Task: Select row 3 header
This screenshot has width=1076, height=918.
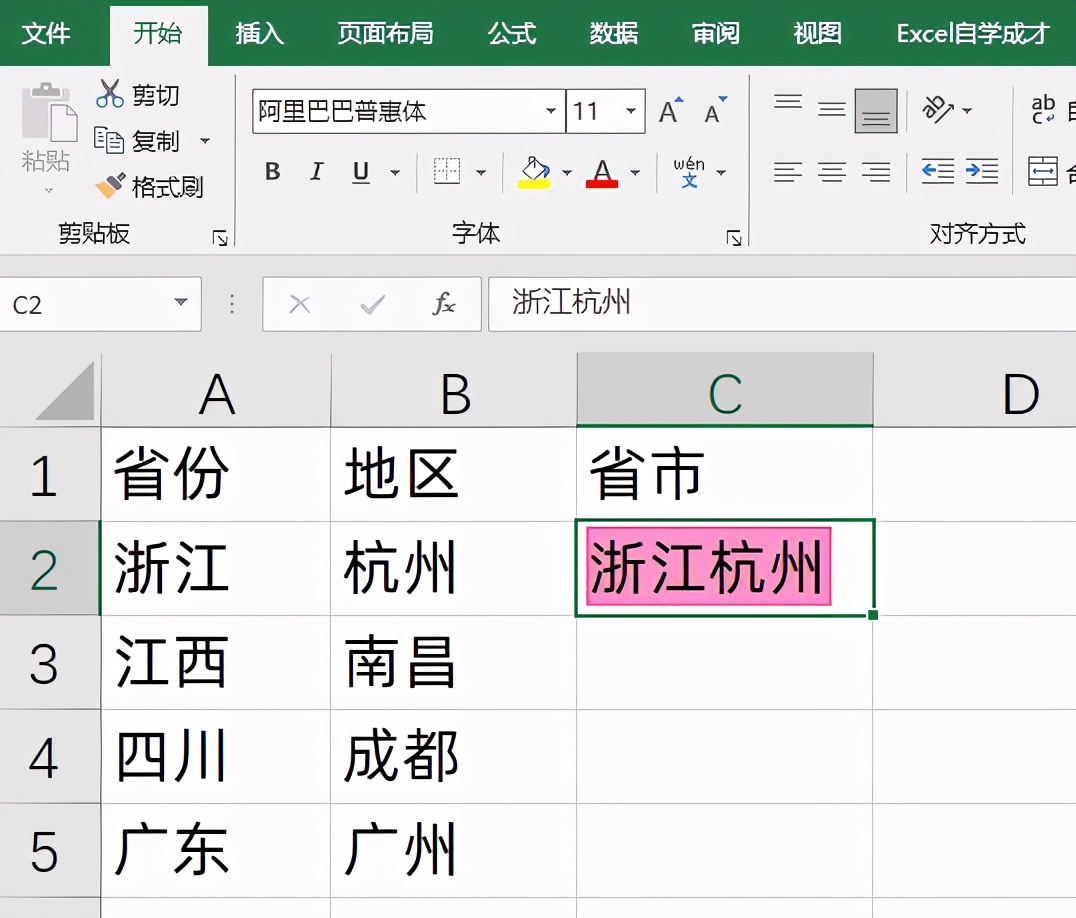Action: coord(50,663)
